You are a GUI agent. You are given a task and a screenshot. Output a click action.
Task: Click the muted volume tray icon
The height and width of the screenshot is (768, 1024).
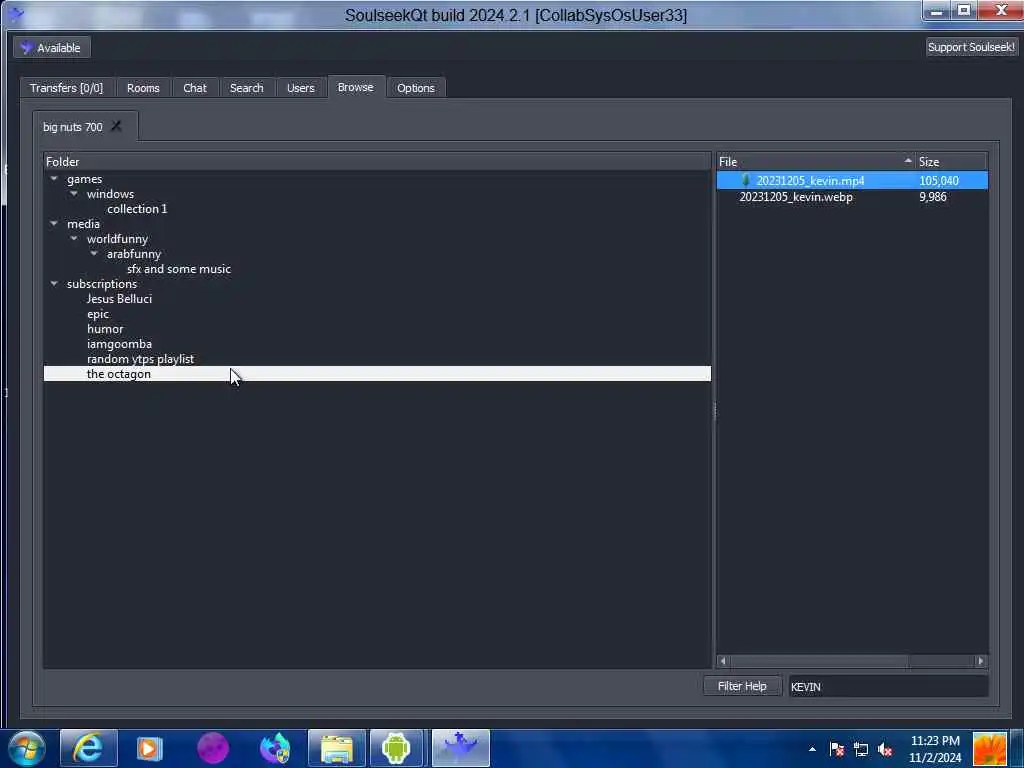point(885,749)
